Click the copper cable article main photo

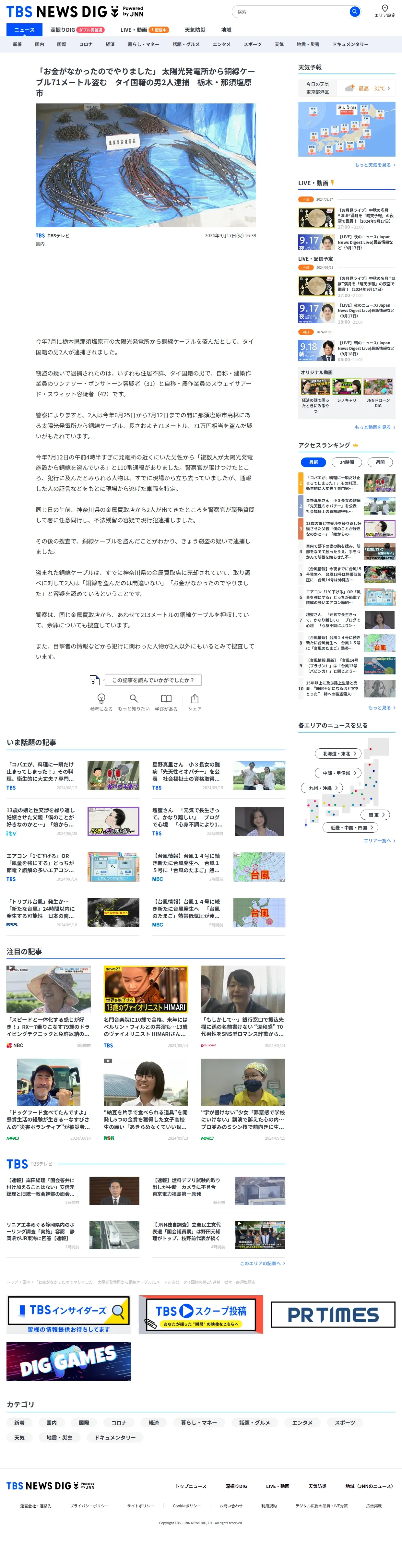pos(145,165)
